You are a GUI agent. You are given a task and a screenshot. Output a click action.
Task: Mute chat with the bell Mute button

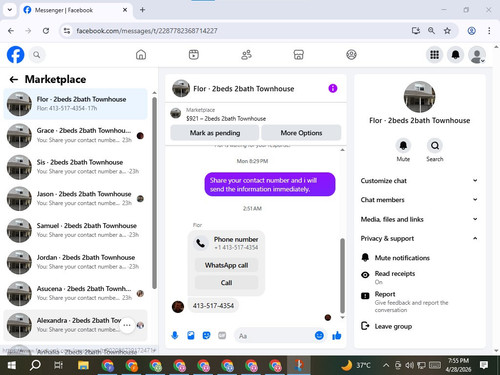pos(403,146)
